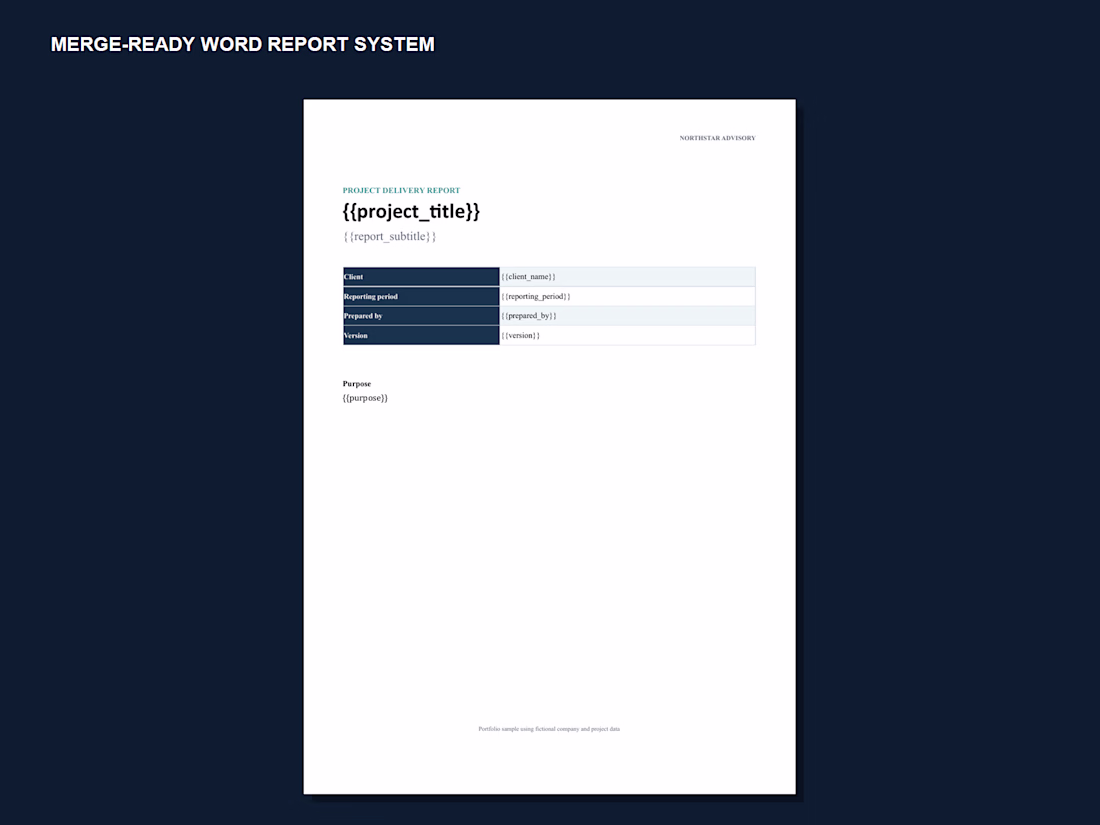Select the Client table label cell
The image size is (1100, 825).
(421, 276)
